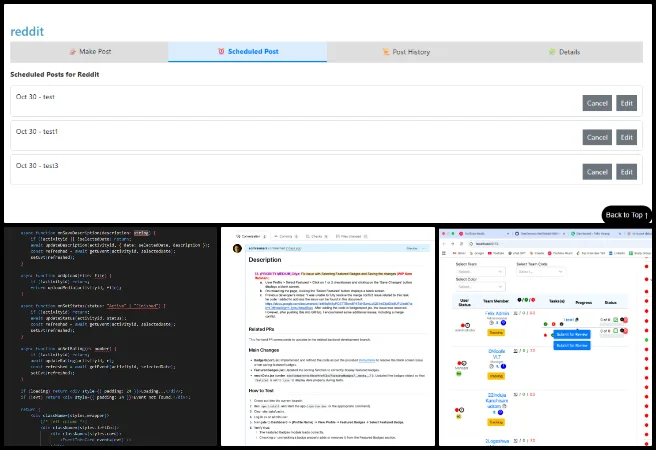656x450 pixels.
Task: Click the reddit heading link
Action: (x=27, y=30)
